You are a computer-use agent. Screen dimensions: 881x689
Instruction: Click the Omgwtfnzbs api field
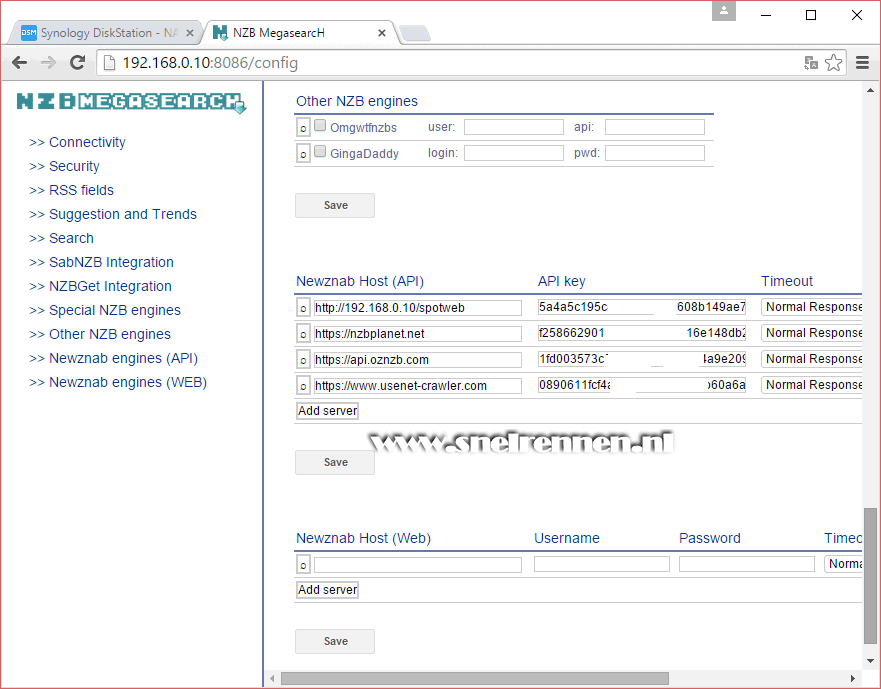click(655, 127)
